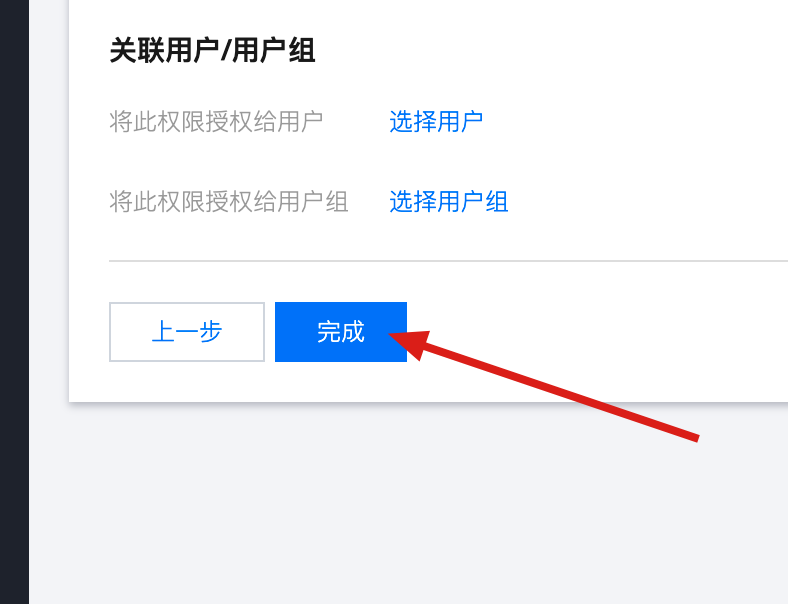Click empty card space right of 选择用户组
This screenshot has width=788, height=604.
(x=648, y=202)
